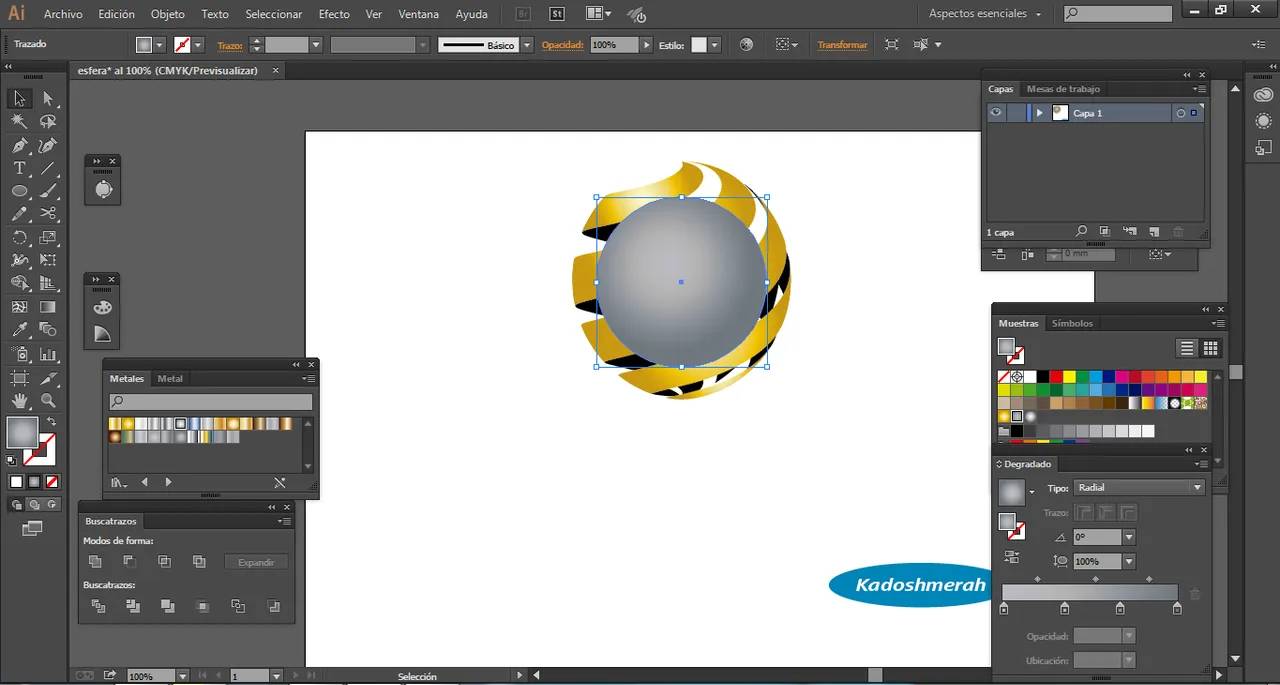
Task: Toggle the lock column for Capa 1
Action: pos(1016,113)
